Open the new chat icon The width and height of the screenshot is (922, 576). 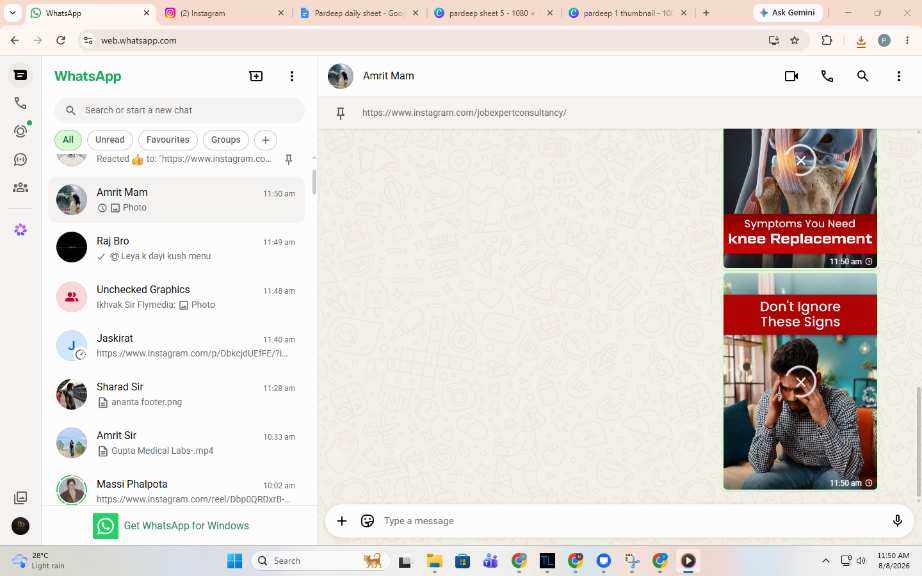[x=256, y=76]
